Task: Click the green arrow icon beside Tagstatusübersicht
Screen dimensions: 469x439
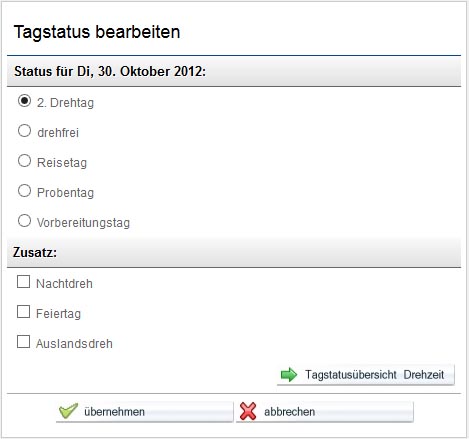Action: pos(289,375)
